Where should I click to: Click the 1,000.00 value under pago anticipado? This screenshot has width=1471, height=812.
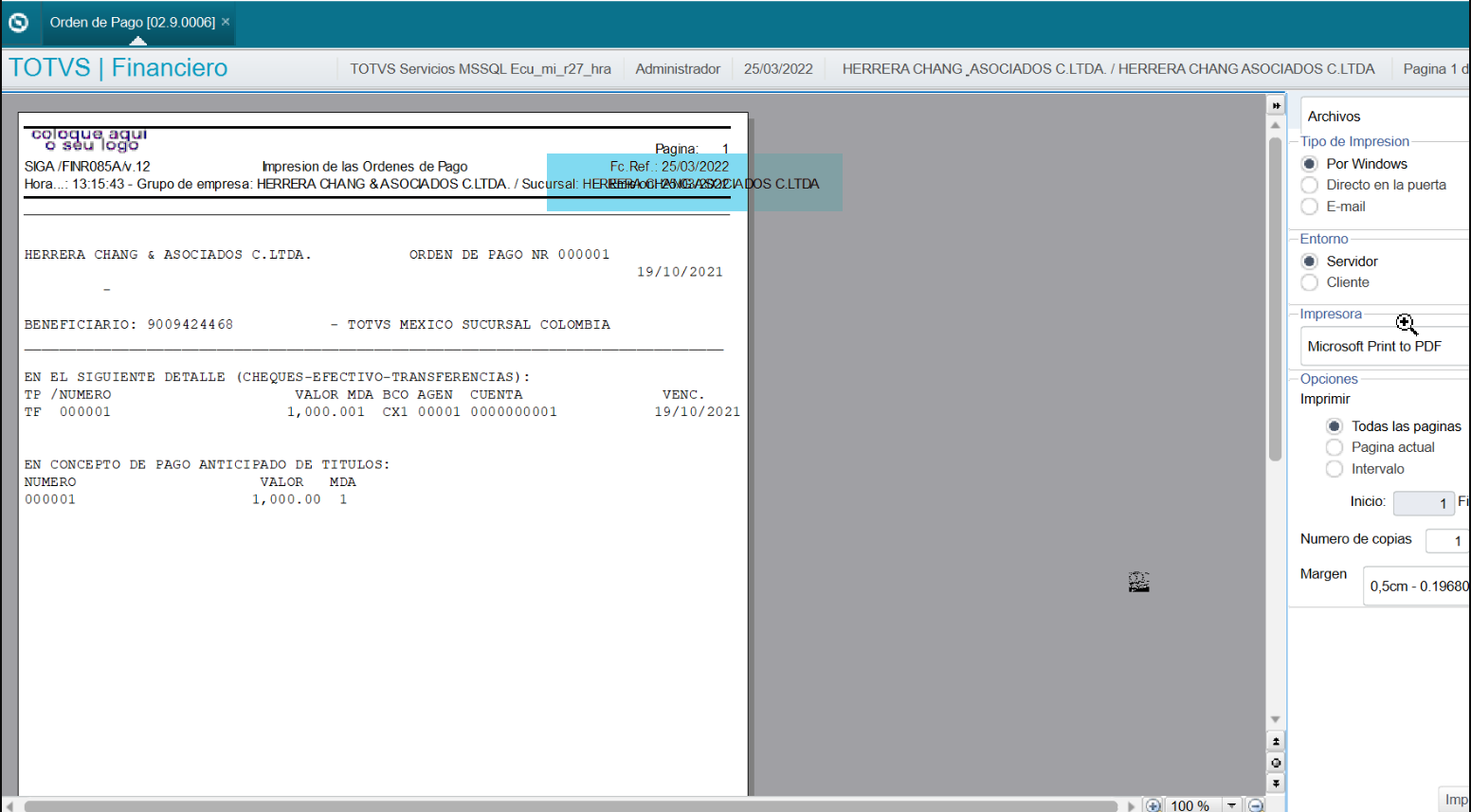coord(286,499)
